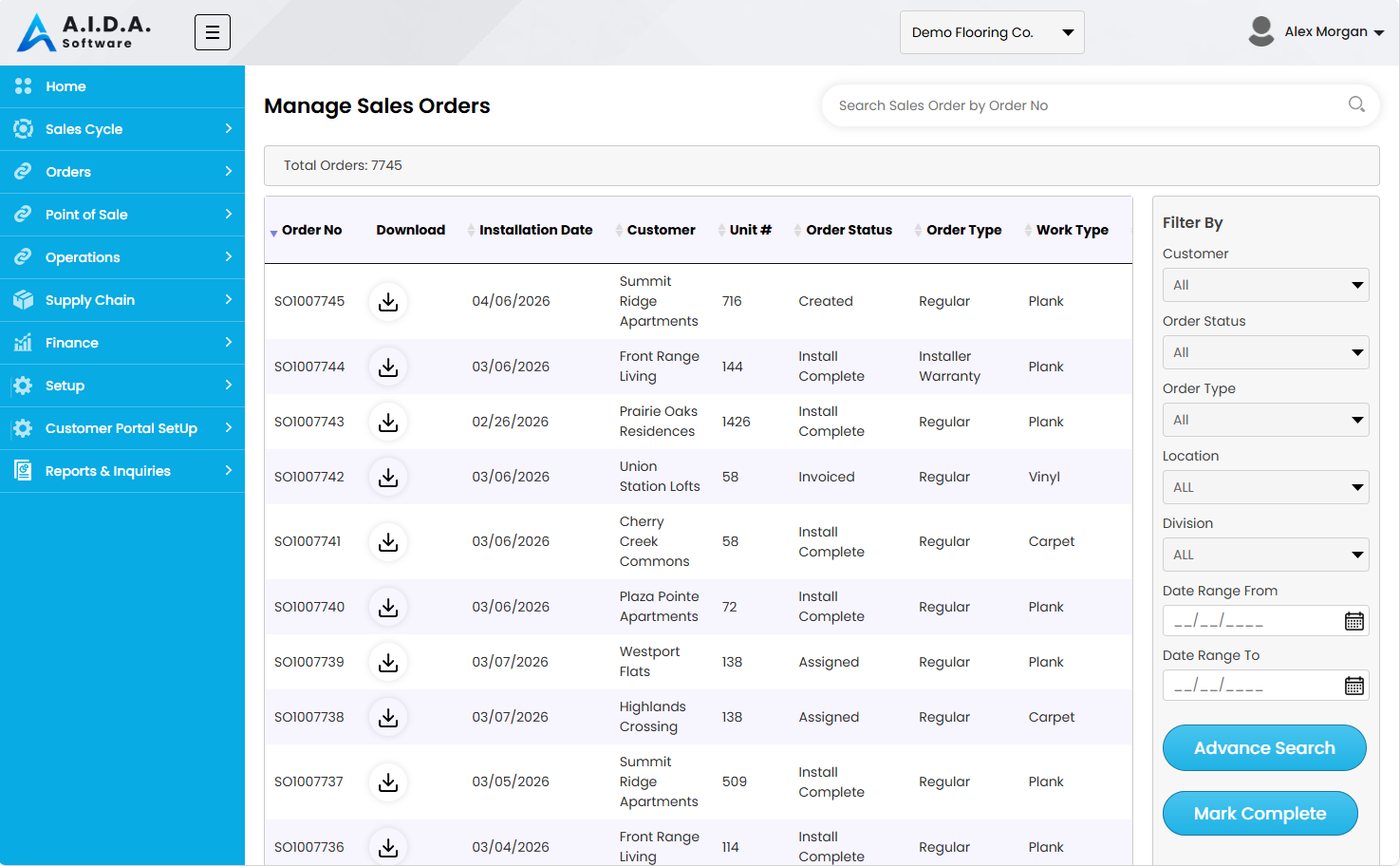Open the Order Status filter dropdown

point(1266,352)
